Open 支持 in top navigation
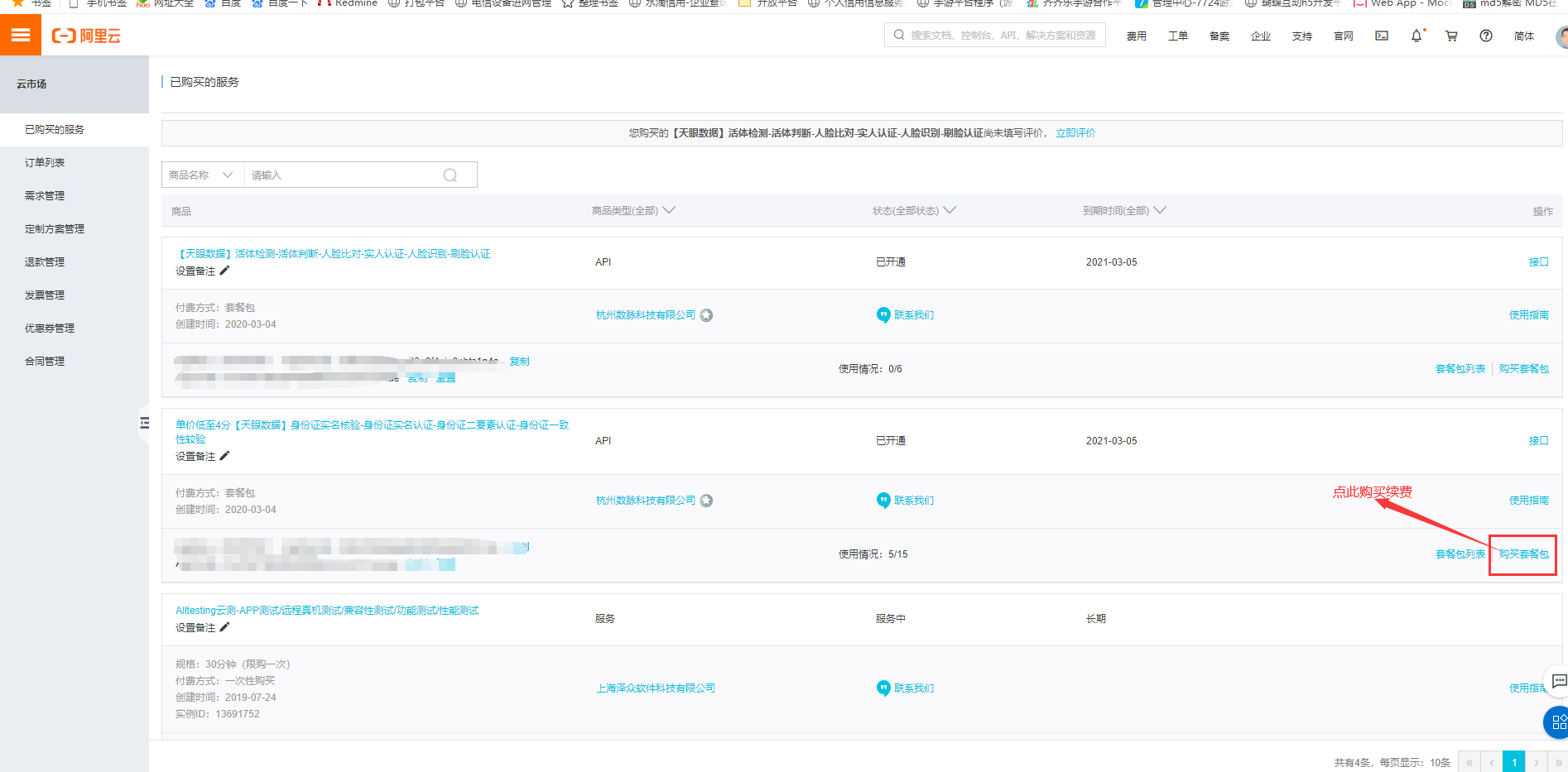1568x772 pixels. [1302, 36]
